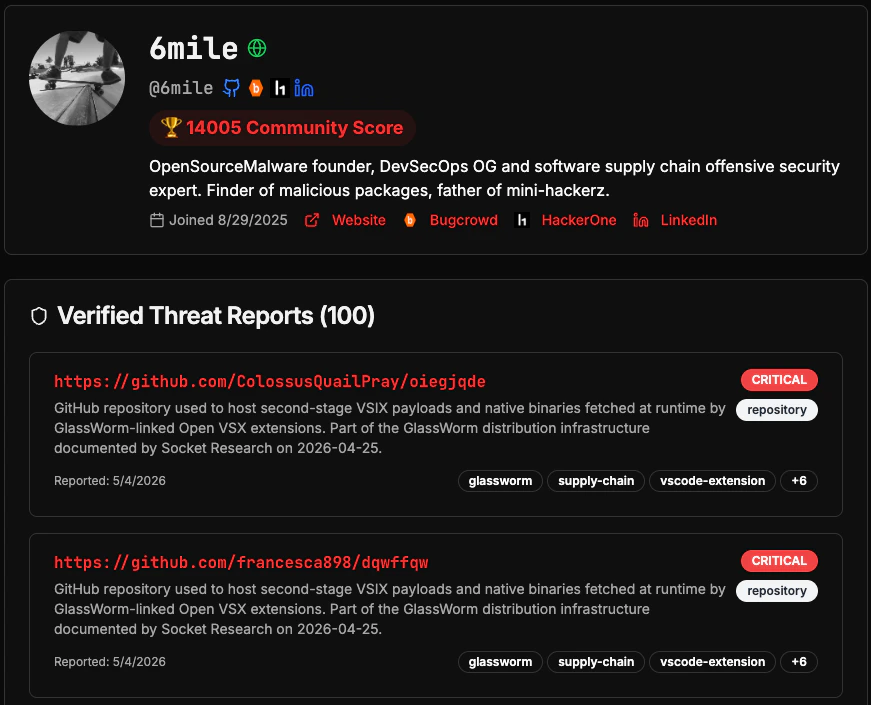Open the francesca898/dqwffqw repository report link
The width and height of the screenshot is (871, 705).
tap(241, 563)
